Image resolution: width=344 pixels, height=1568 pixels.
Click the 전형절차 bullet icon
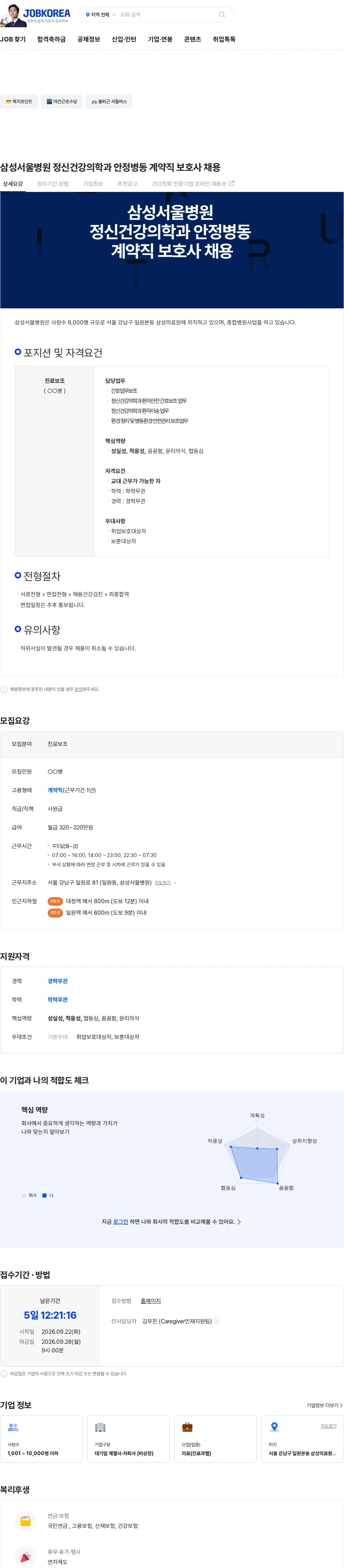pos(18,574)
